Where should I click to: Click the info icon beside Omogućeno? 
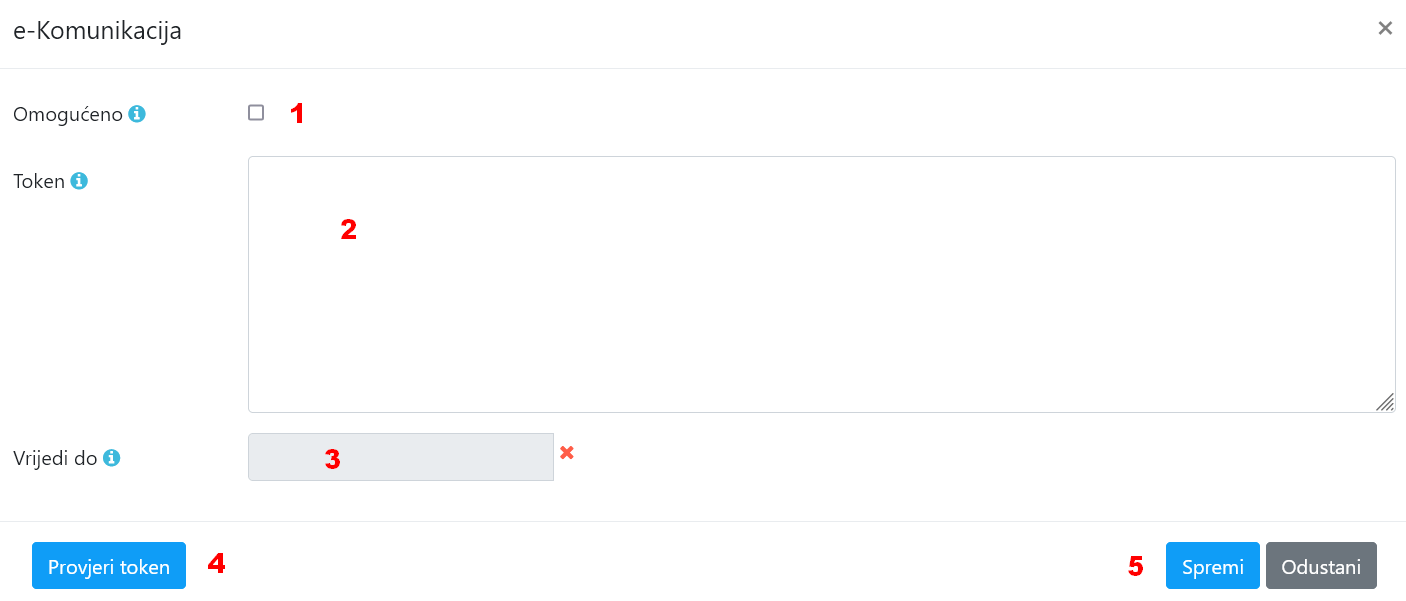click(137, 114)
